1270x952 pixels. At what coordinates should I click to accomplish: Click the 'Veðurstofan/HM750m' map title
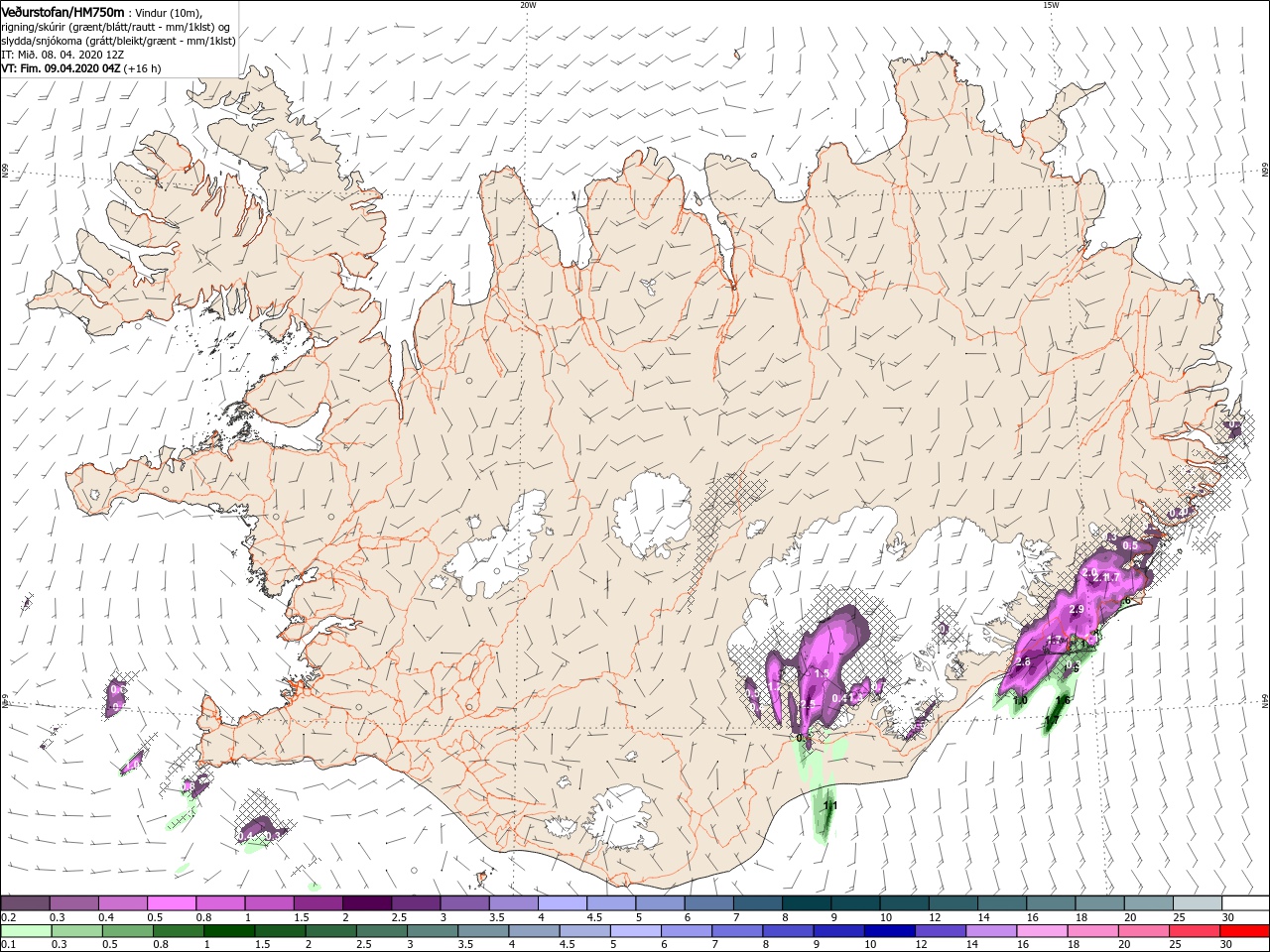point(63,11)
